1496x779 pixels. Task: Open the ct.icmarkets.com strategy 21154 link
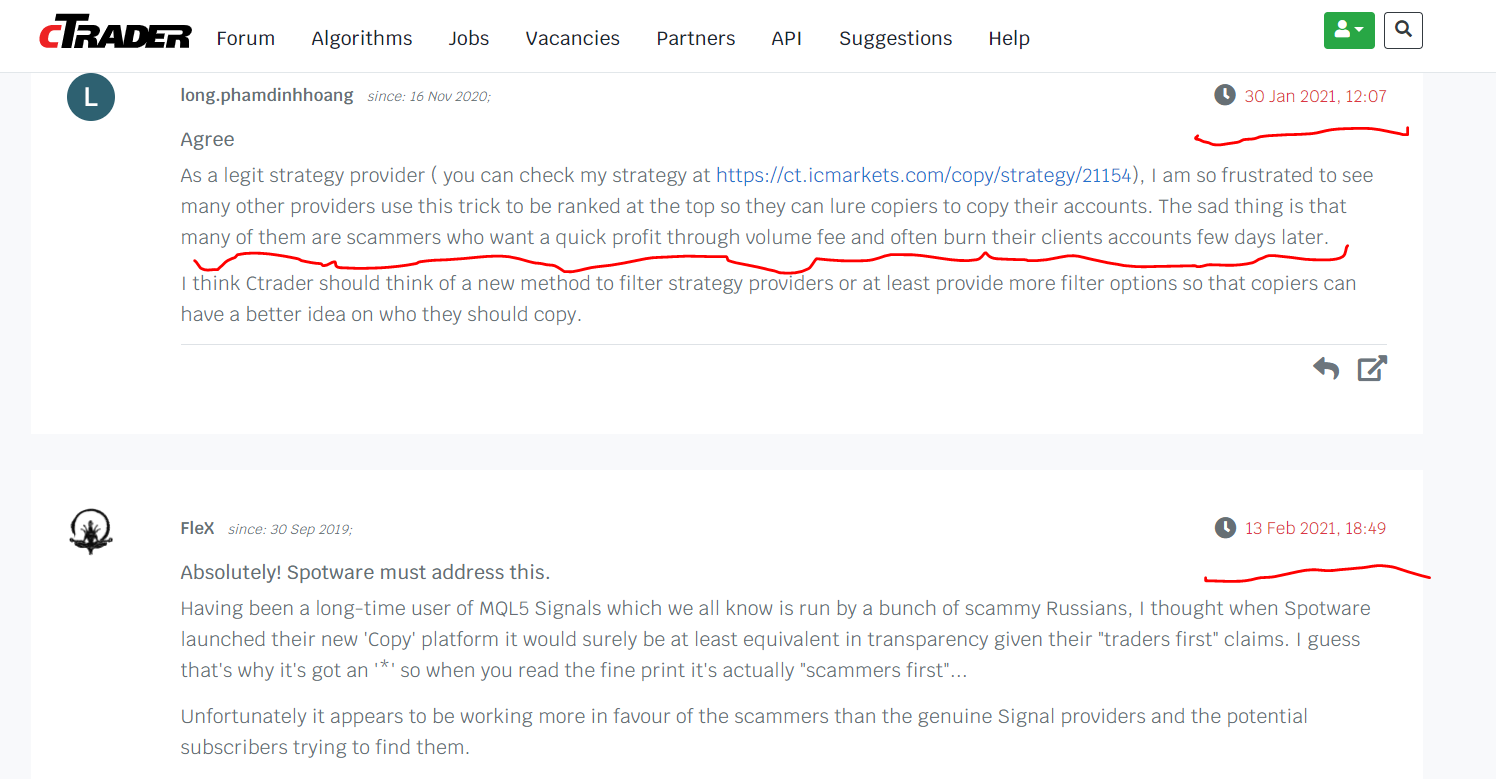click(924, 175)
